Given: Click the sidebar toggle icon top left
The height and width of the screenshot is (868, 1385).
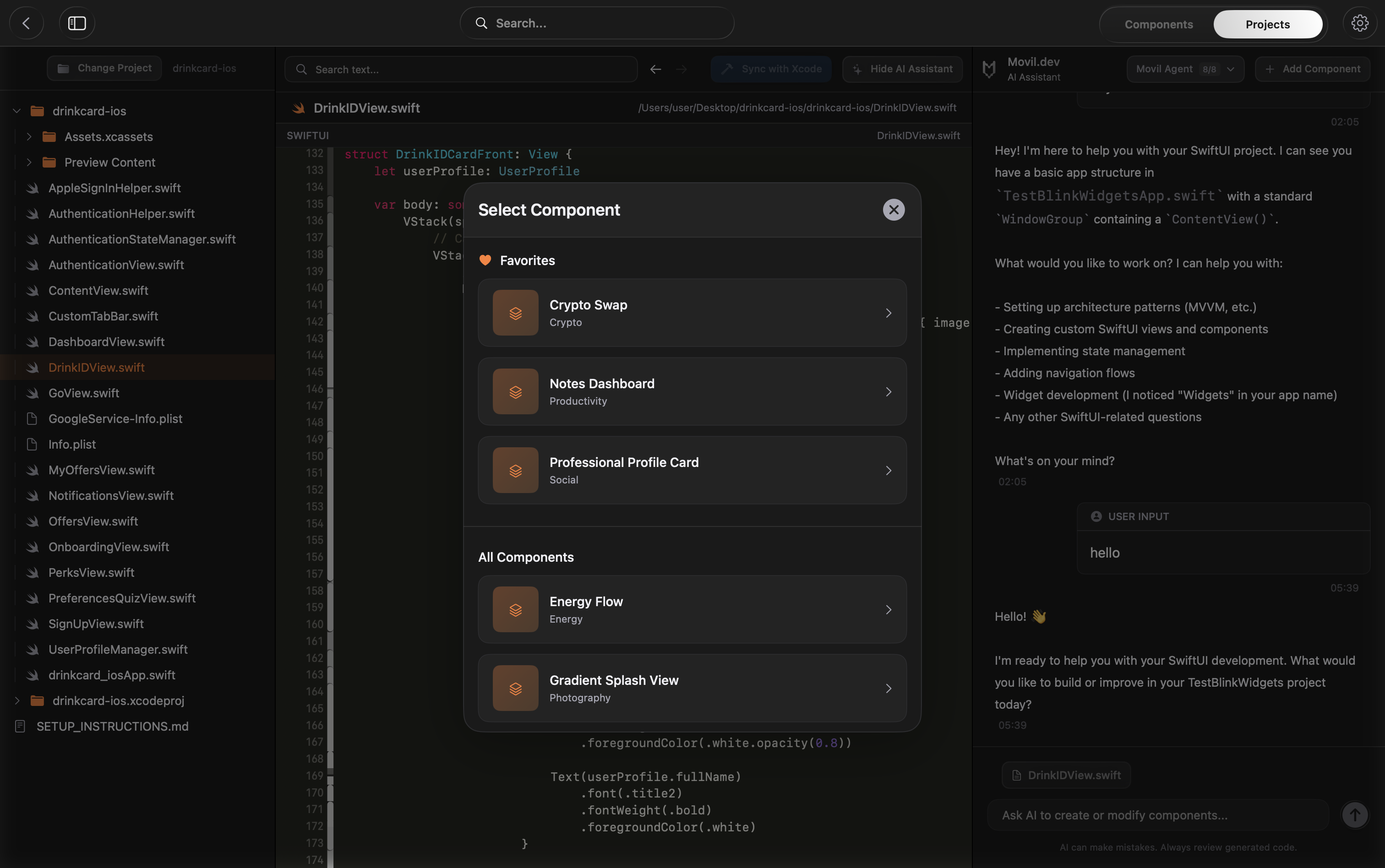Looking at the screenshot, I should pos(76,23).
